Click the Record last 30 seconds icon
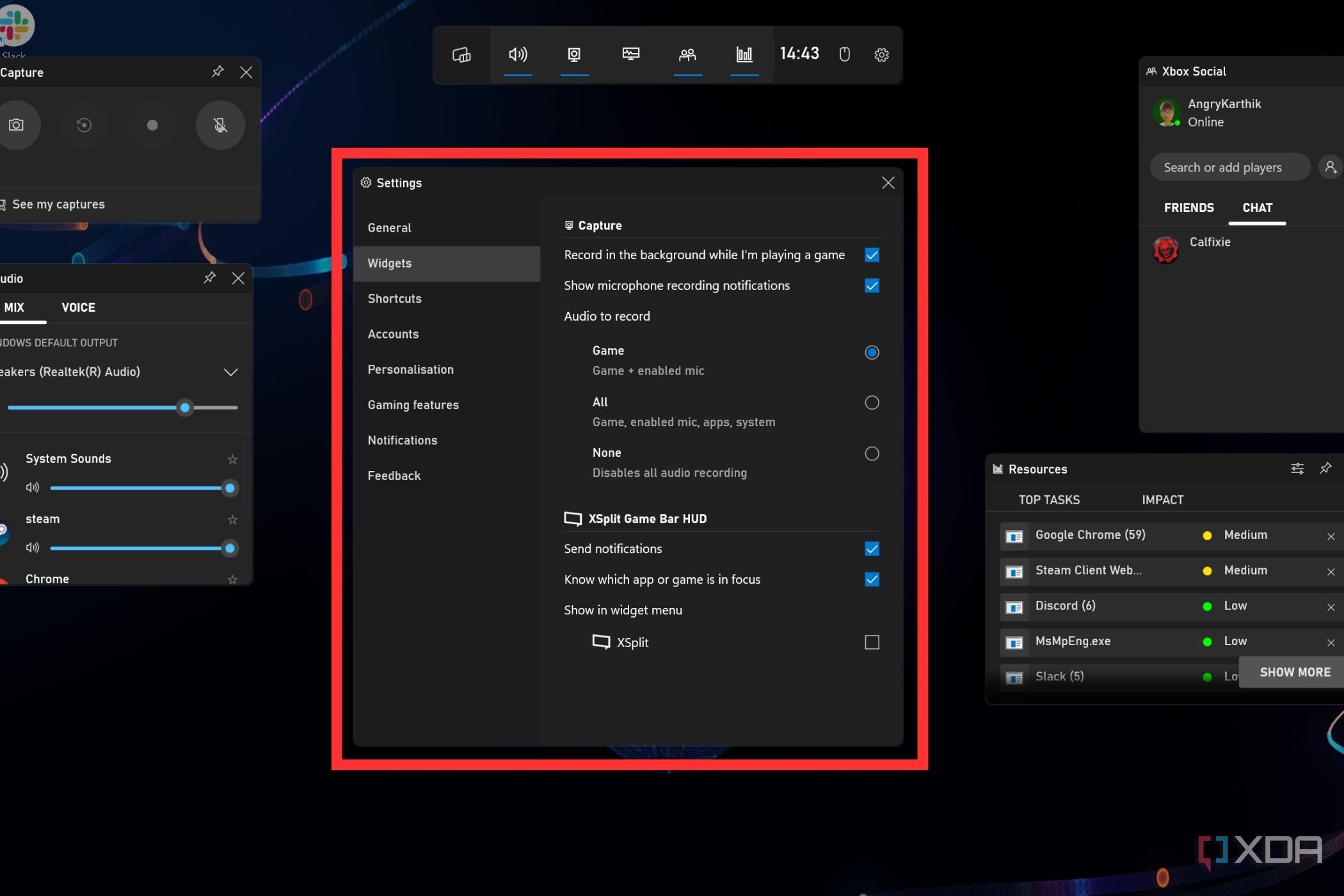 tap(84, 125)
